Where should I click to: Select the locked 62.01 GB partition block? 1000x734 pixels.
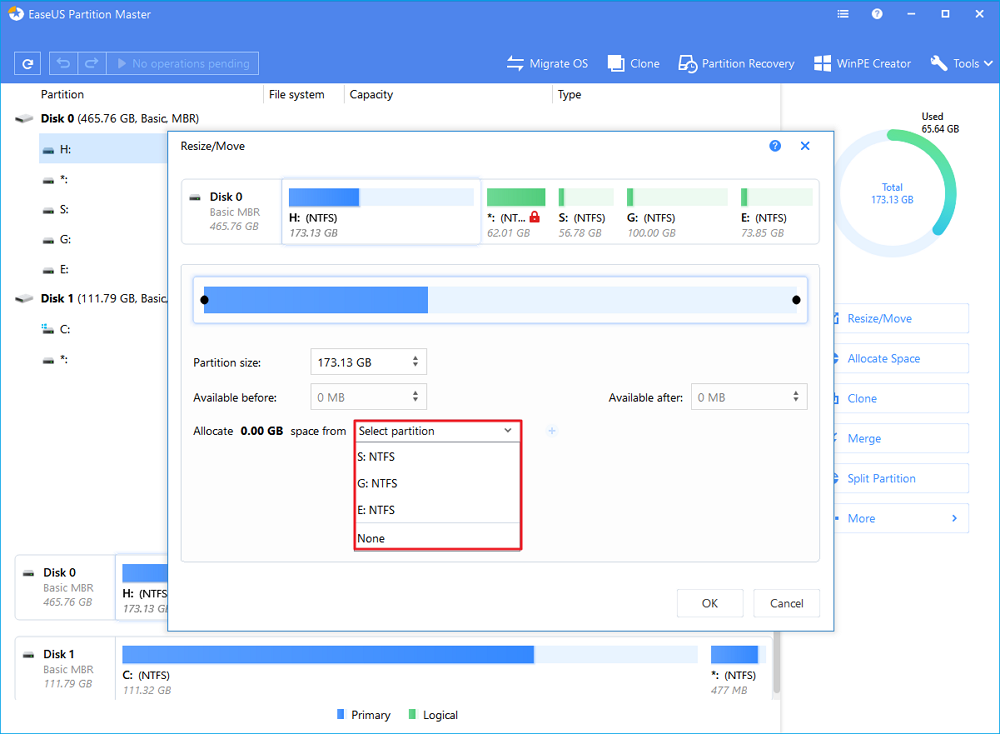515,212
